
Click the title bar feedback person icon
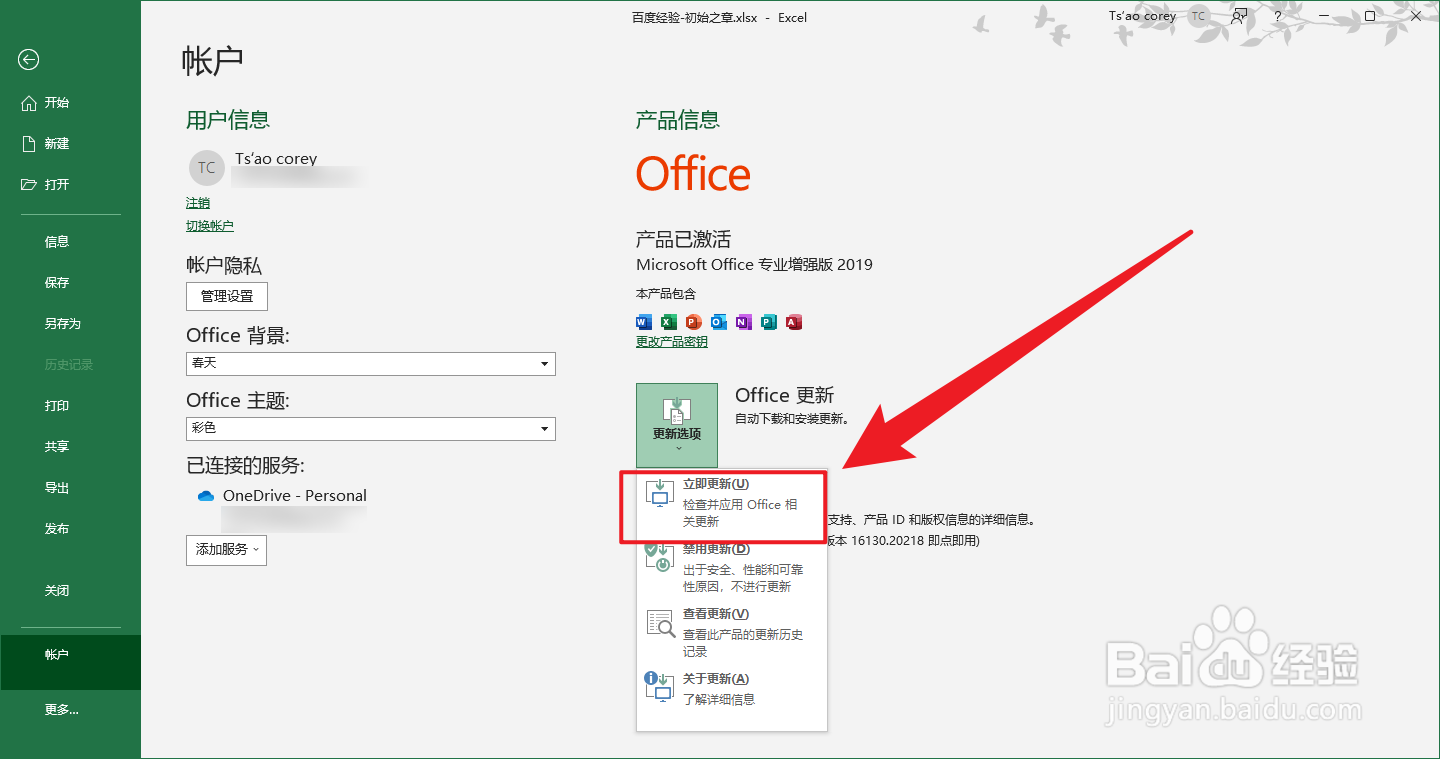(1240, 16)
